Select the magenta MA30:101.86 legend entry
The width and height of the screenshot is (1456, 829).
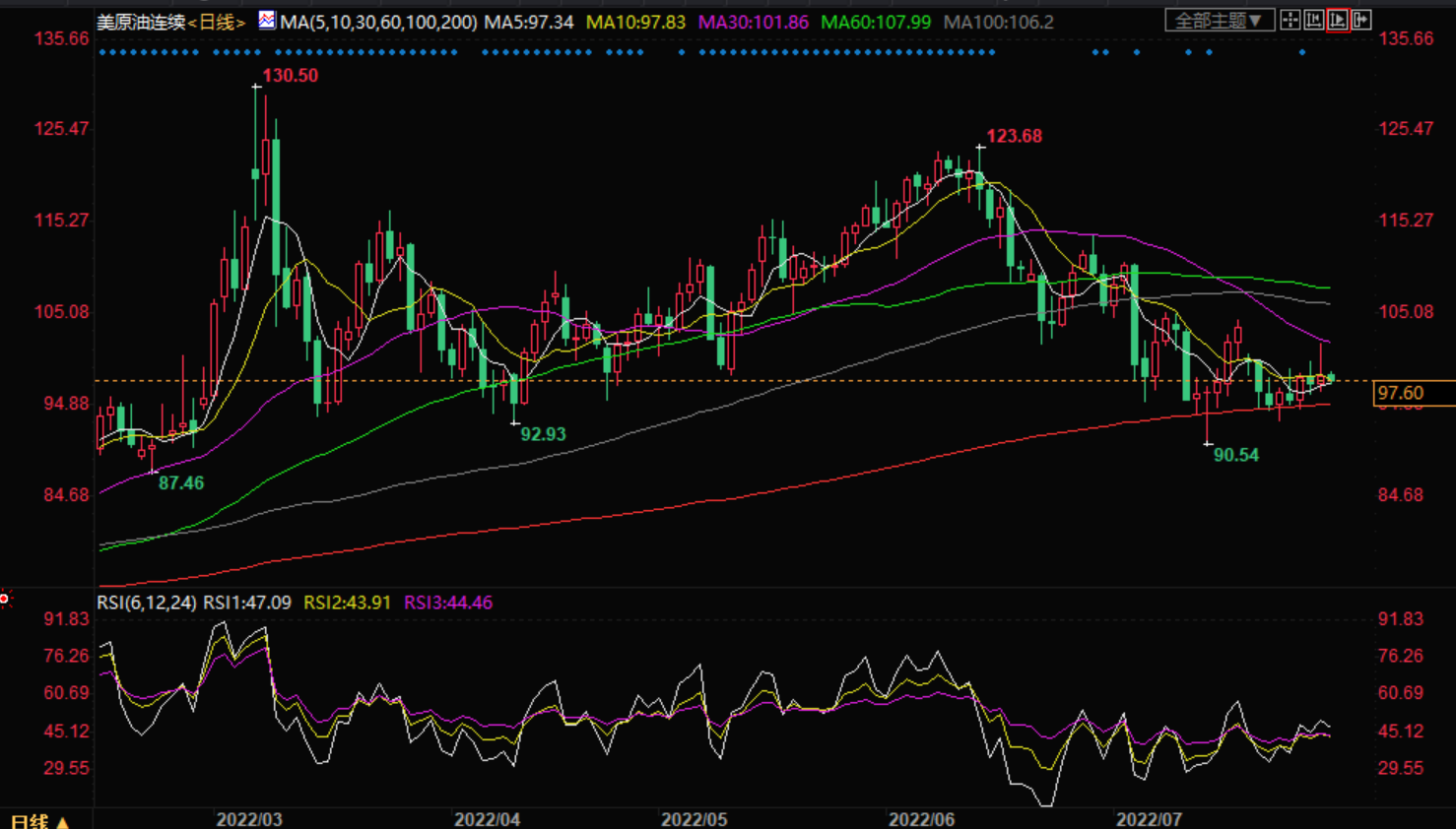754,22
